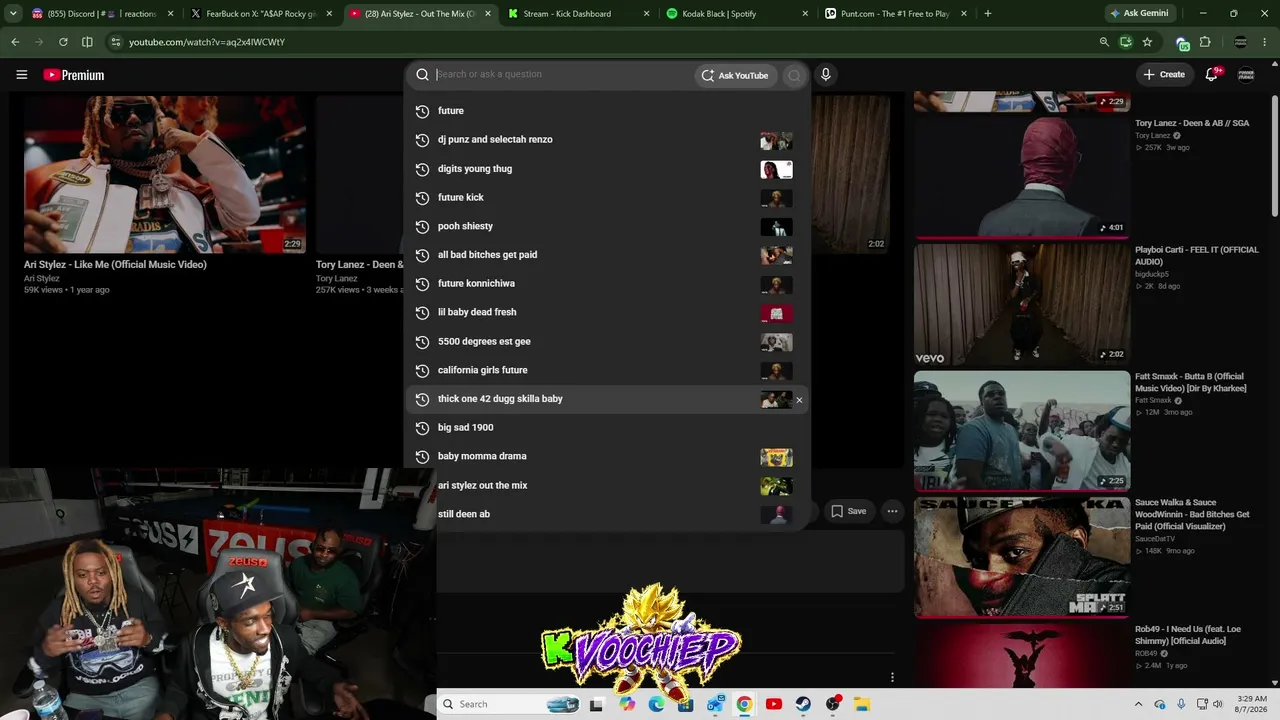Choose the 'still deen ab' suggestion

[606, 514]
